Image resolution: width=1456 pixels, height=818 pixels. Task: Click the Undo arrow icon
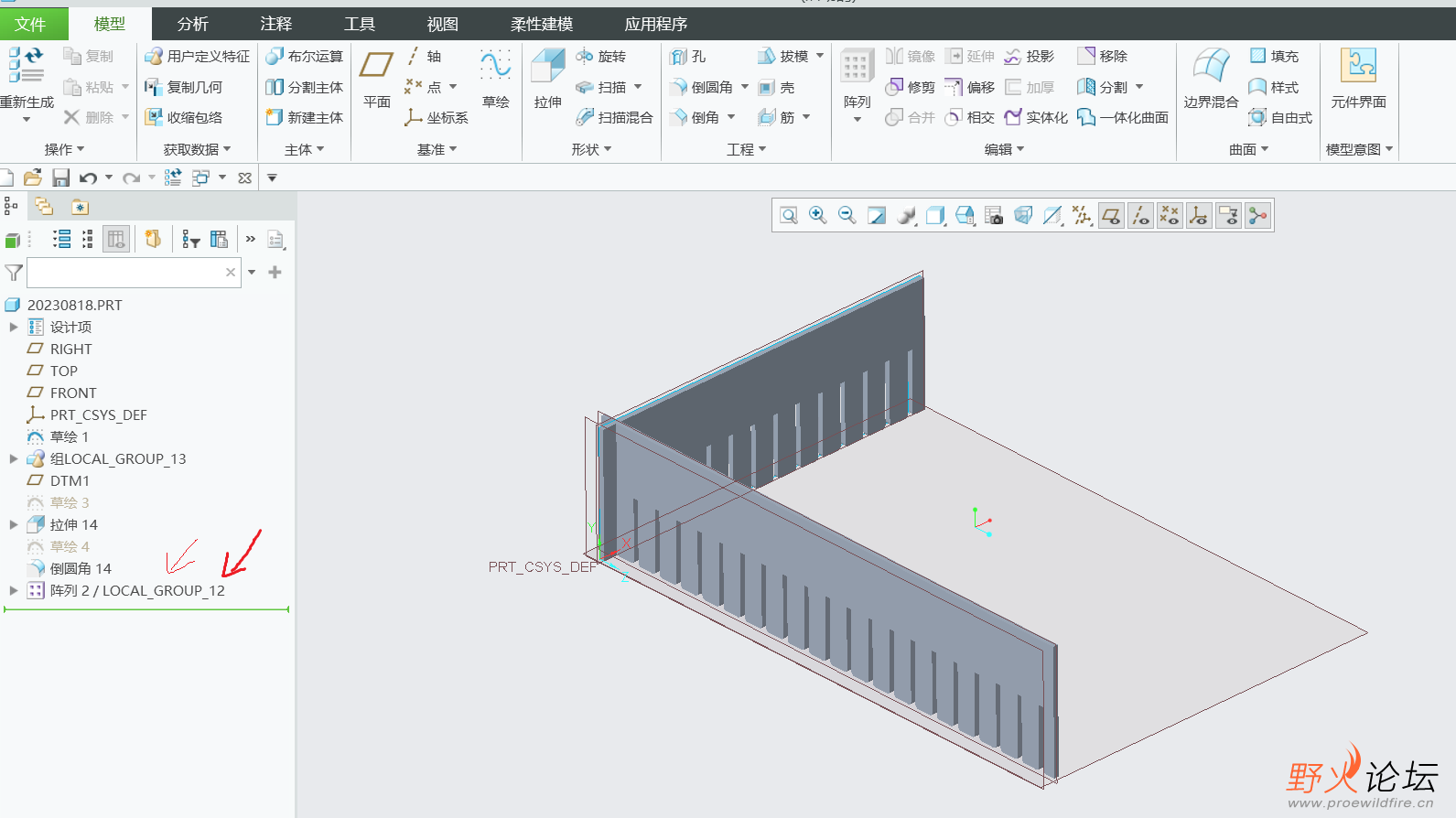click(x=88, y=178)
